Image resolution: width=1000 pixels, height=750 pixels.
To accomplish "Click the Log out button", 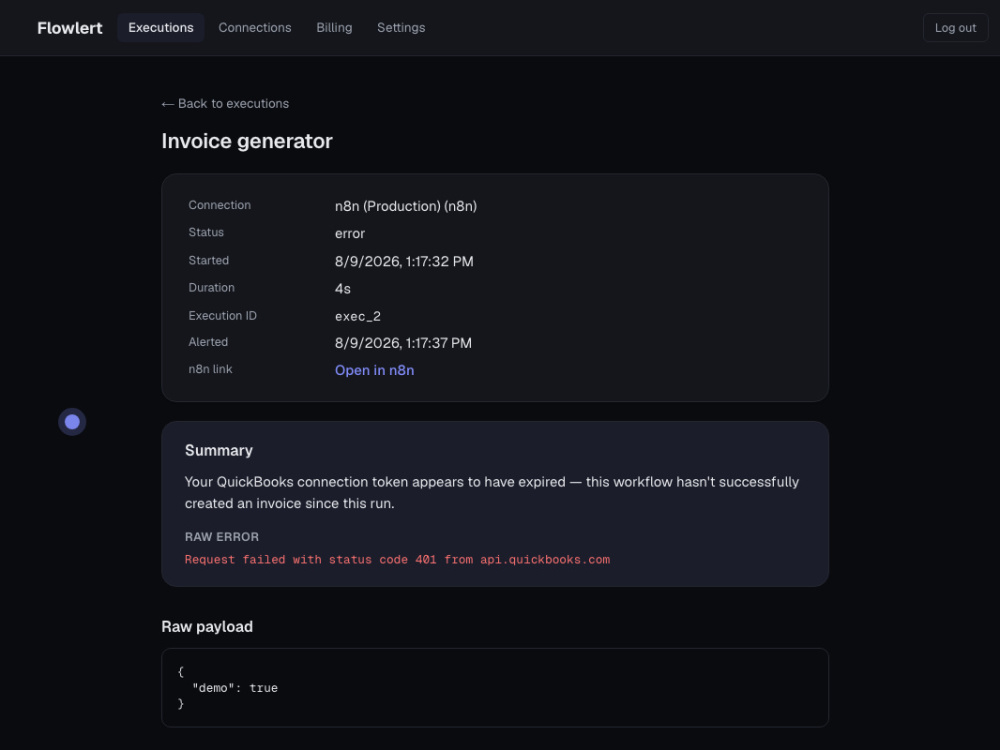I will coord(955,28).
